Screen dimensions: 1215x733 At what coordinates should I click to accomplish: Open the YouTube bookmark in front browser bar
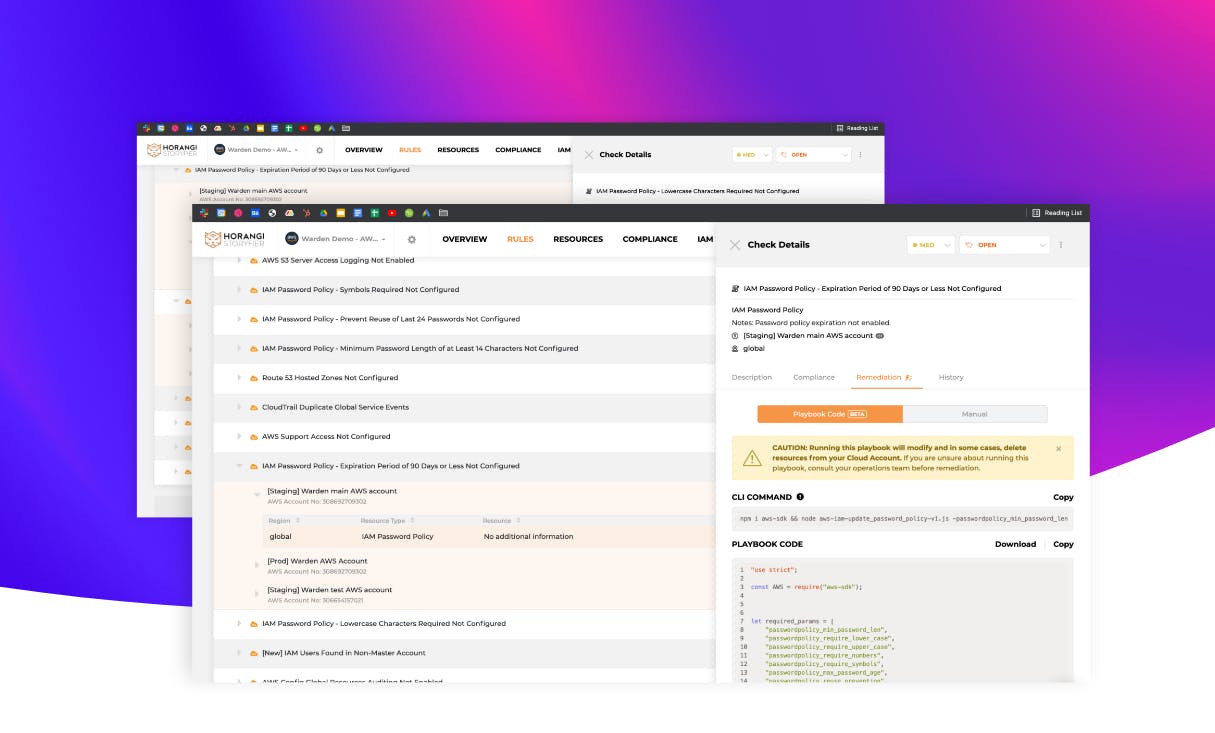pyautogui.click(x=392, y=213)
